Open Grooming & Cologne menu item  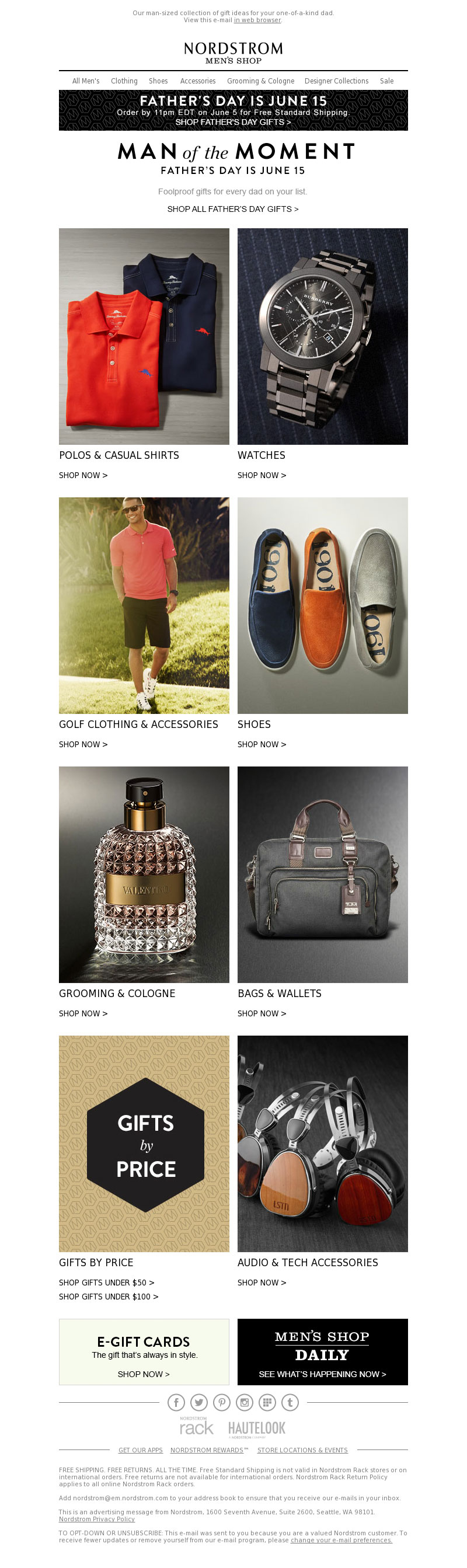(260, 81)
